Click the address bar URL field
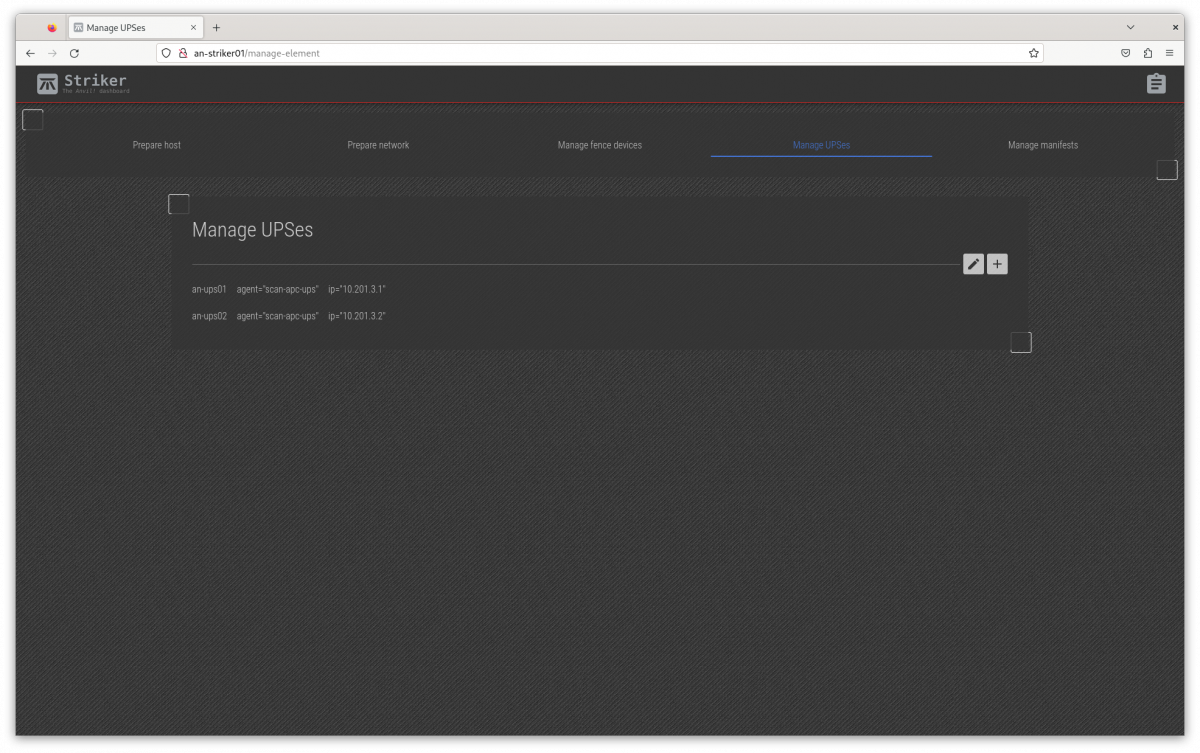This screenshot has width=1200, height=753. pos(600,53)
